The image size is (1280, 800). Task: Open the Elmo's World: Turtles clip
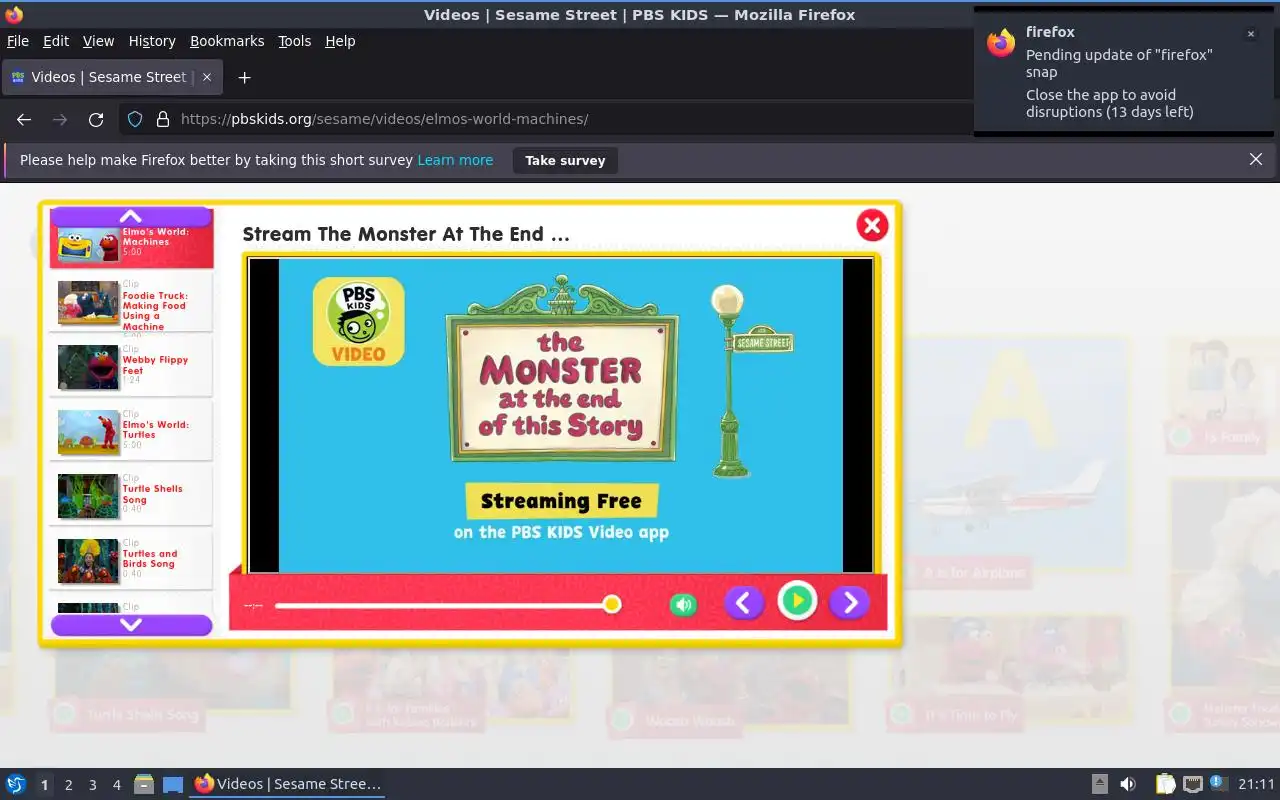point(131,431)
